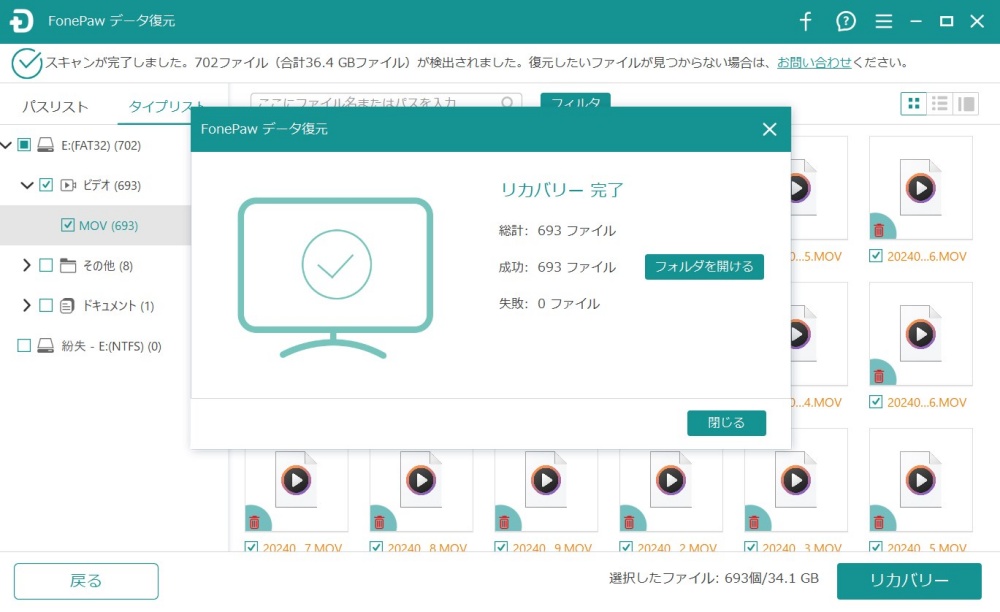Click the video file icon of 20240...9.MOV
The image size is (1000, 612).
[545, 479]
